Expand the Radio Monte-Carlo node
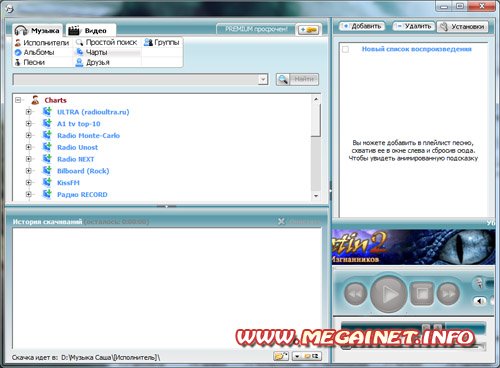This screenshot has height=368, width=500. (x=29, y=135)
